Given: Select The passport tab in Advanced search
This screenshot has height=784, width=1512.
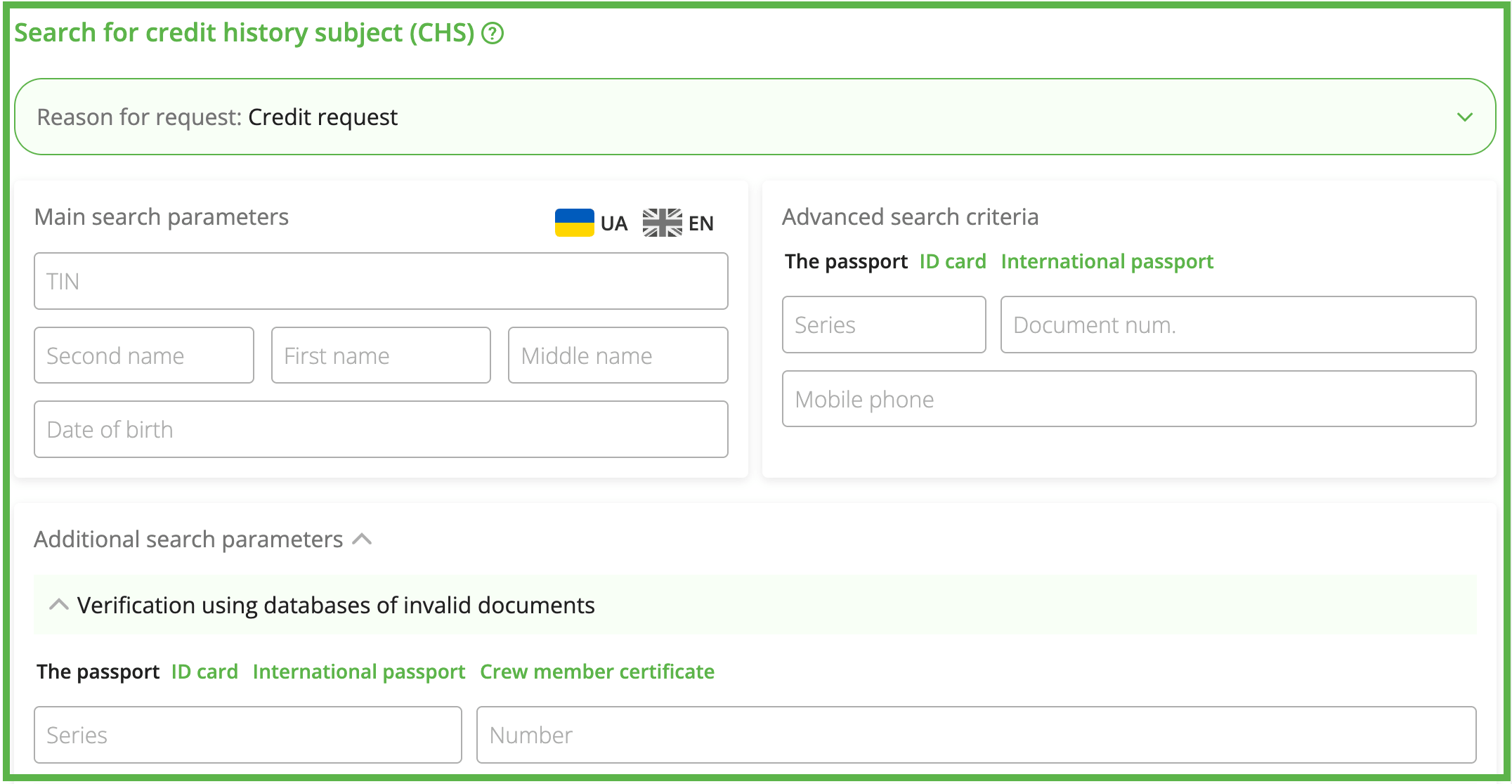Looking at the screenshot, I should 845,261.
